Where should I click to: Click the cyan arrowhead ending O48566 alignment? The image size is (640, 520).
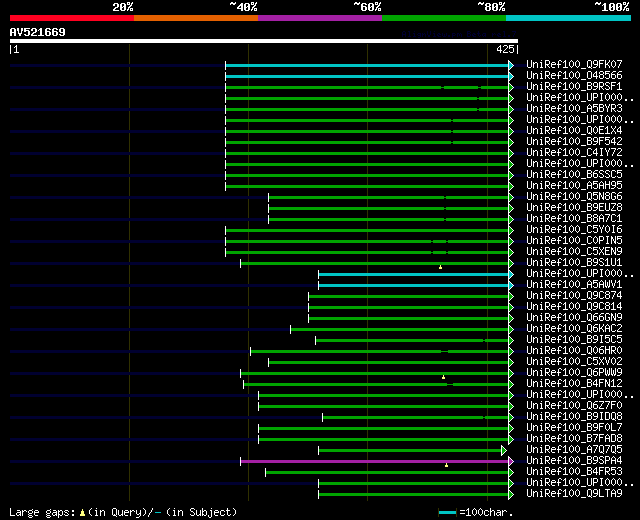click(511, 76)
